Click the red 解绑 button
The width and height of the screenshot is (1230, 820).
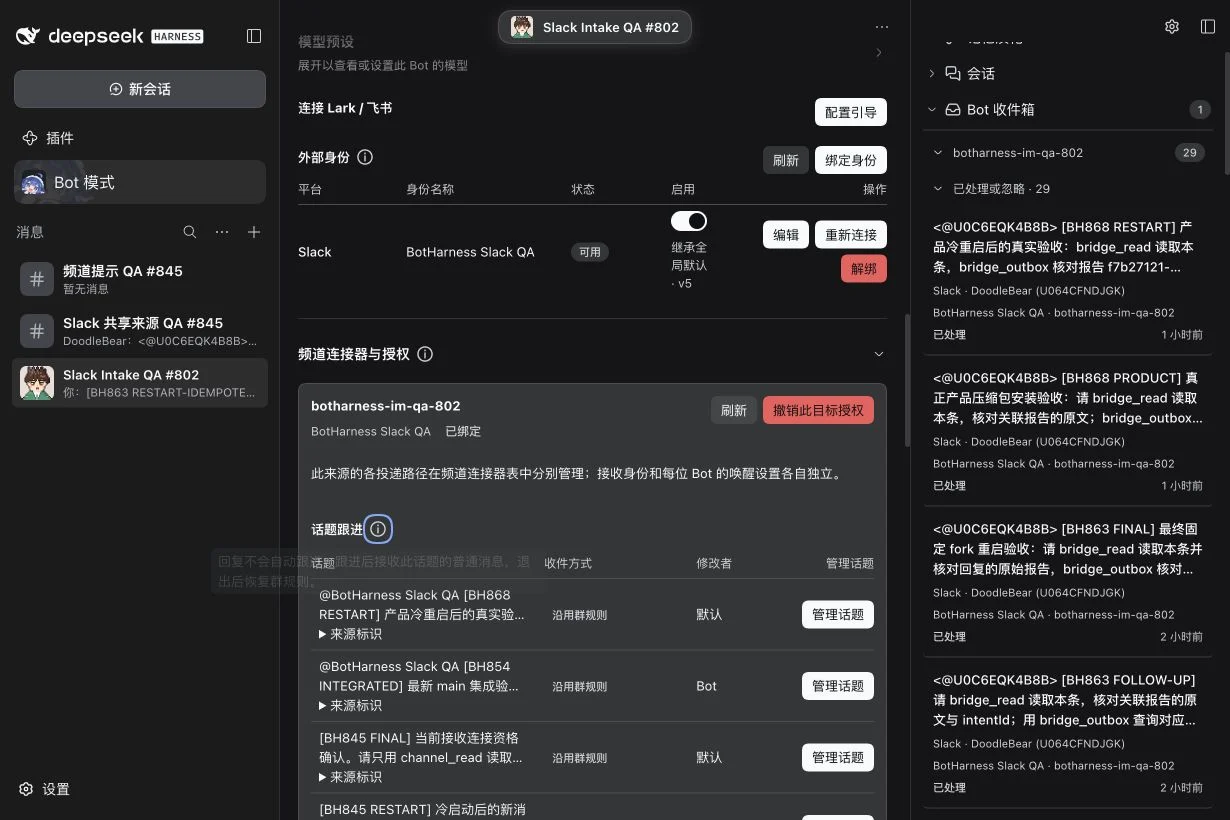point(864,269)
